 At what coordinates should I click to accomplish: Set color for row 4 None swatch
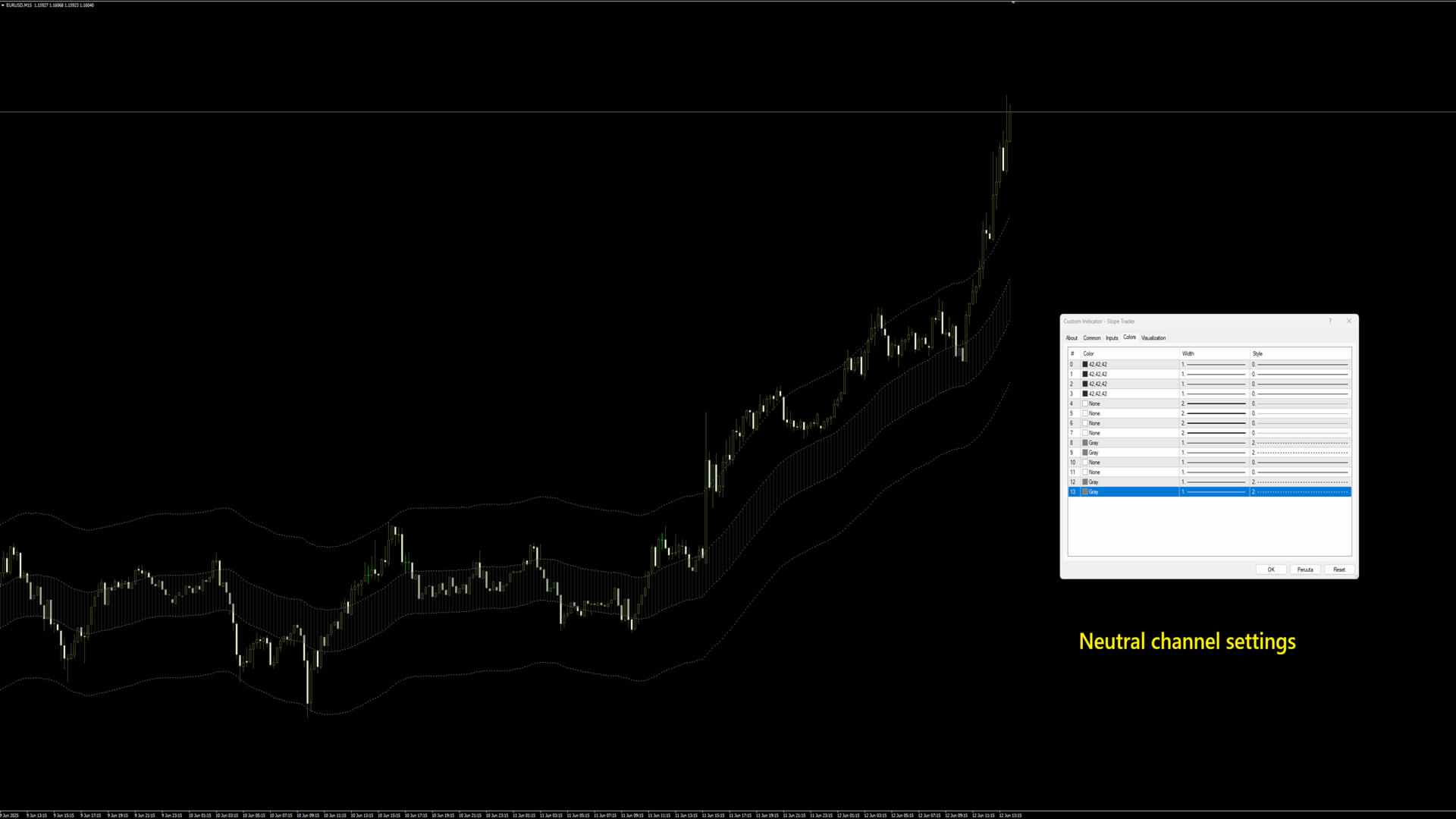point(1085,404)
